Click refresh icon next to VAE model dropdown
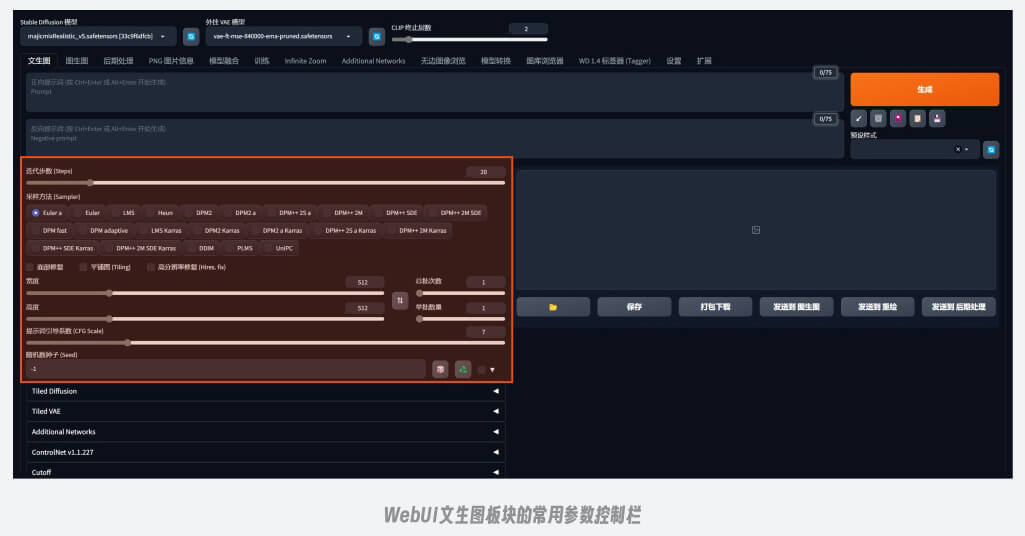Image resolution: width=1025 pixels, height=536 pixels. 377,36
